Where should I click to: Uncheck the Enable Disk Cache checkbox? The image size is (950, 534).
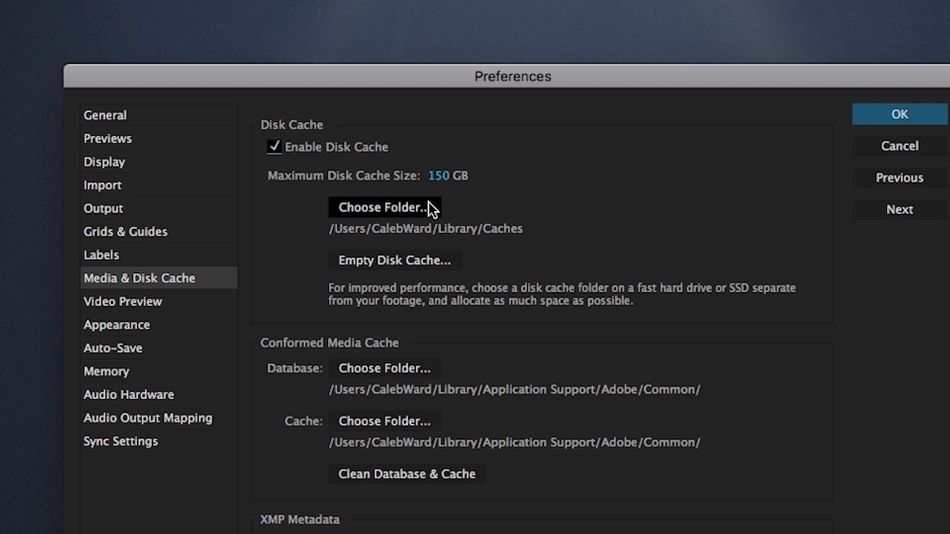pos(274,147)
